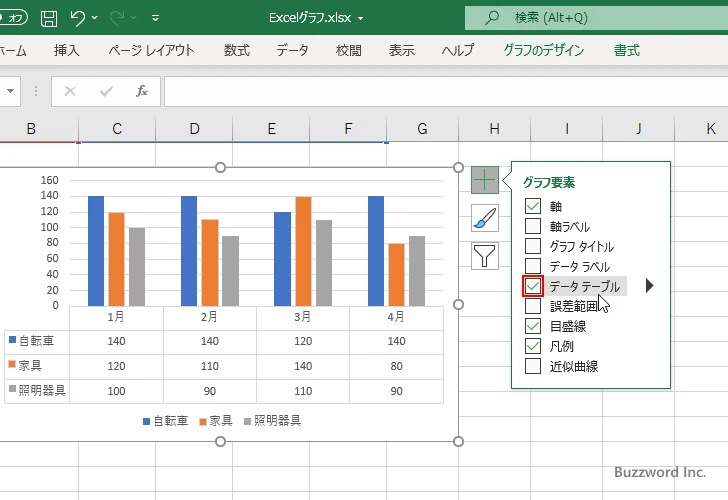
Task: Switch to the 数式 tab
Action: point(237,50)
